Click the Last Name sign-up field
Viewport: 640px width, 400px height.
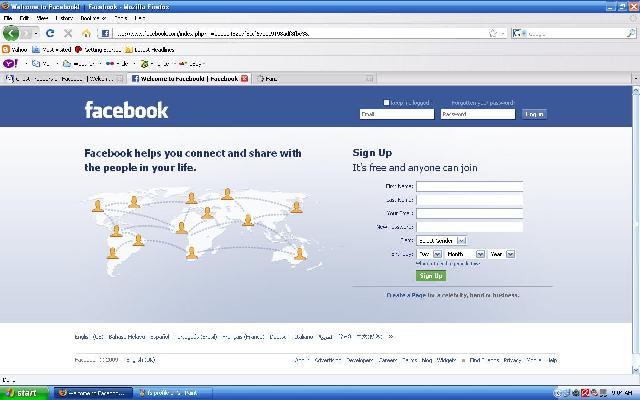click(469, 200)
